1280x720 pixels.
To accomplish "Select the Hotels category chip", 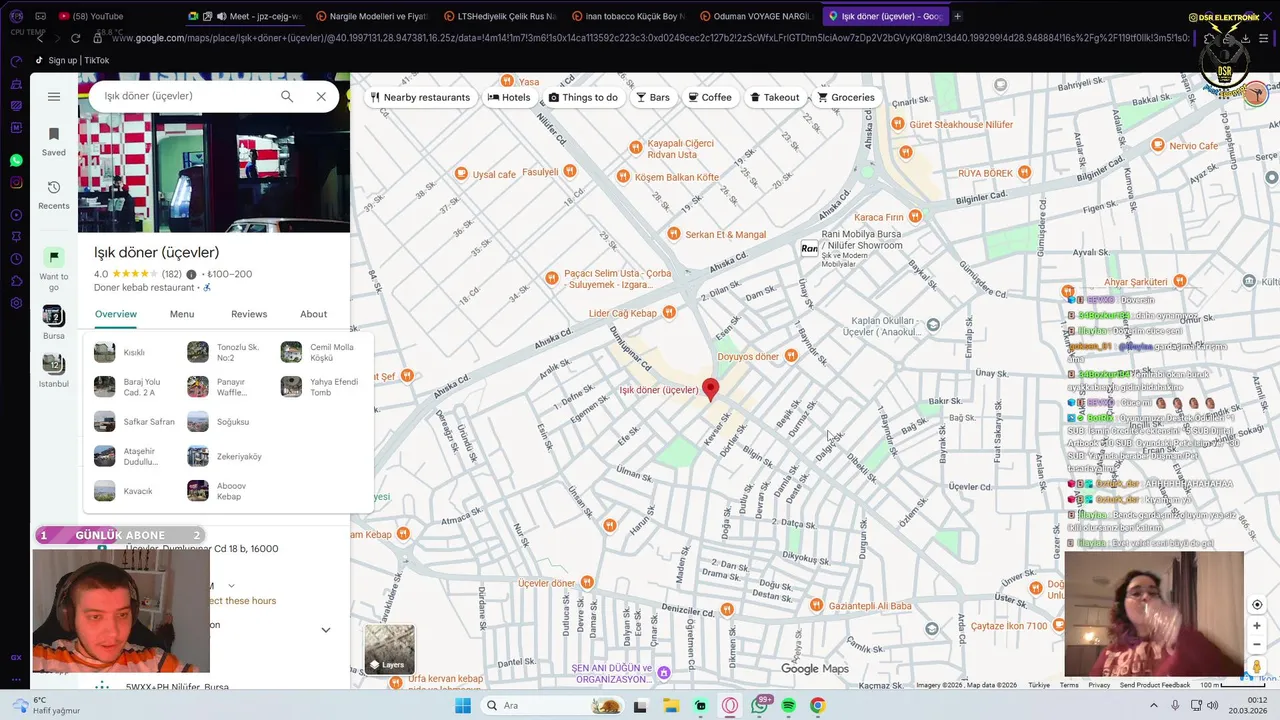I will point(509,97).
